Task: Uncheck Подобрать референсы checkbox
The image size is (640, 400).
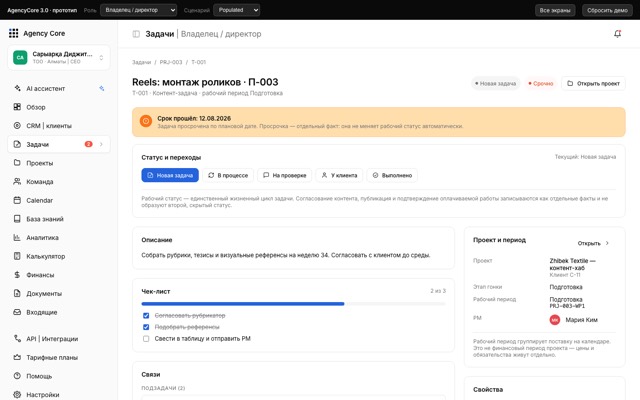Action: (146, 327)
